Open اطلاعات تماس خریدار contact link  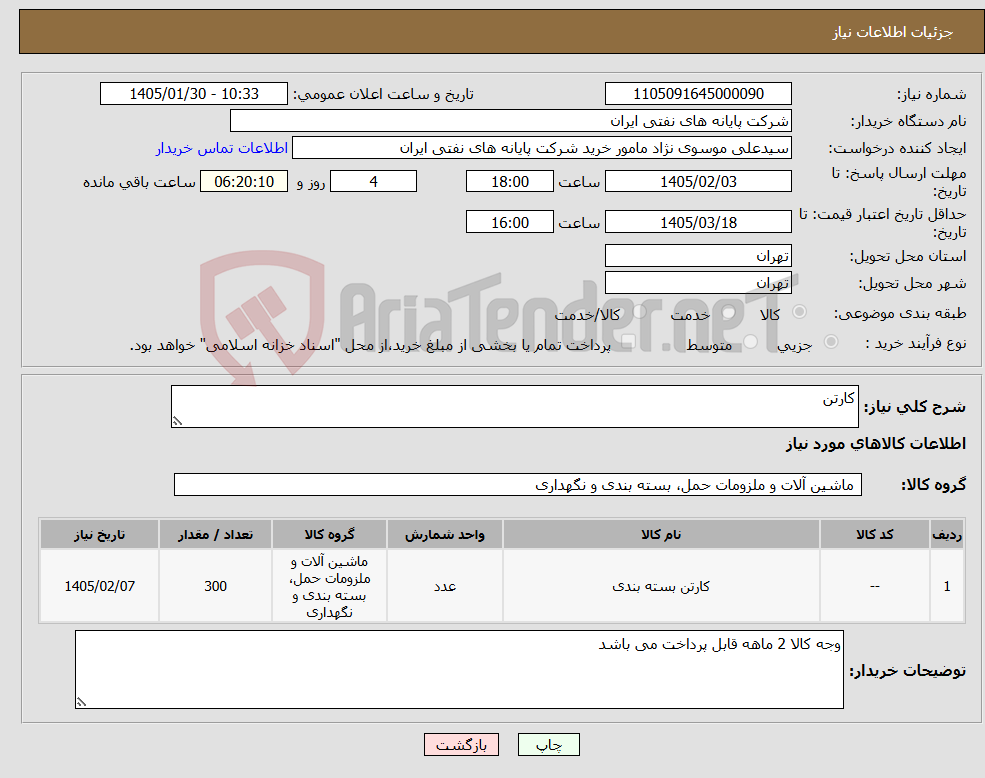(x=222, y=148)
